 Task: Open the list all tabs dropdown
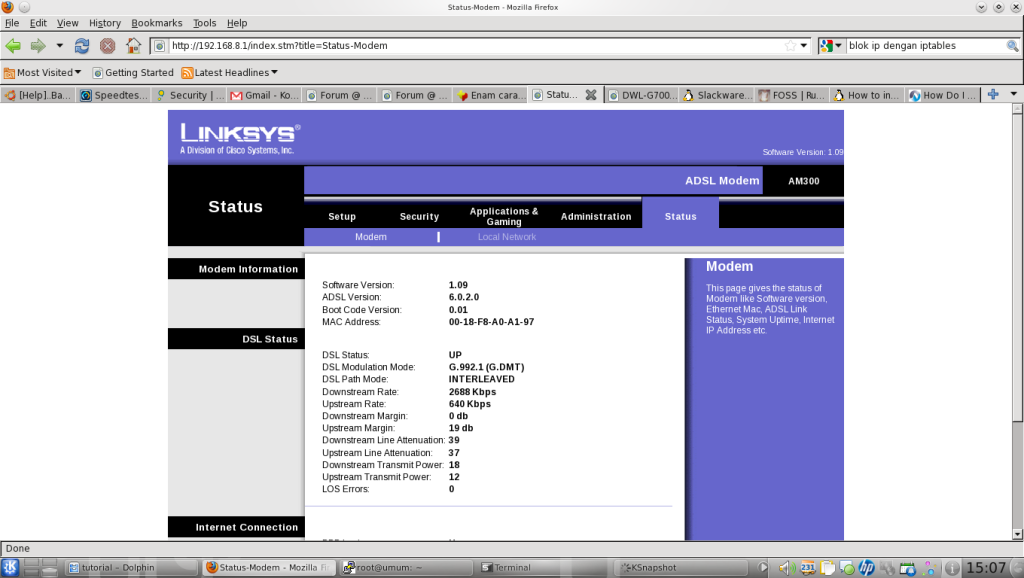click(x=1014, y=95)
